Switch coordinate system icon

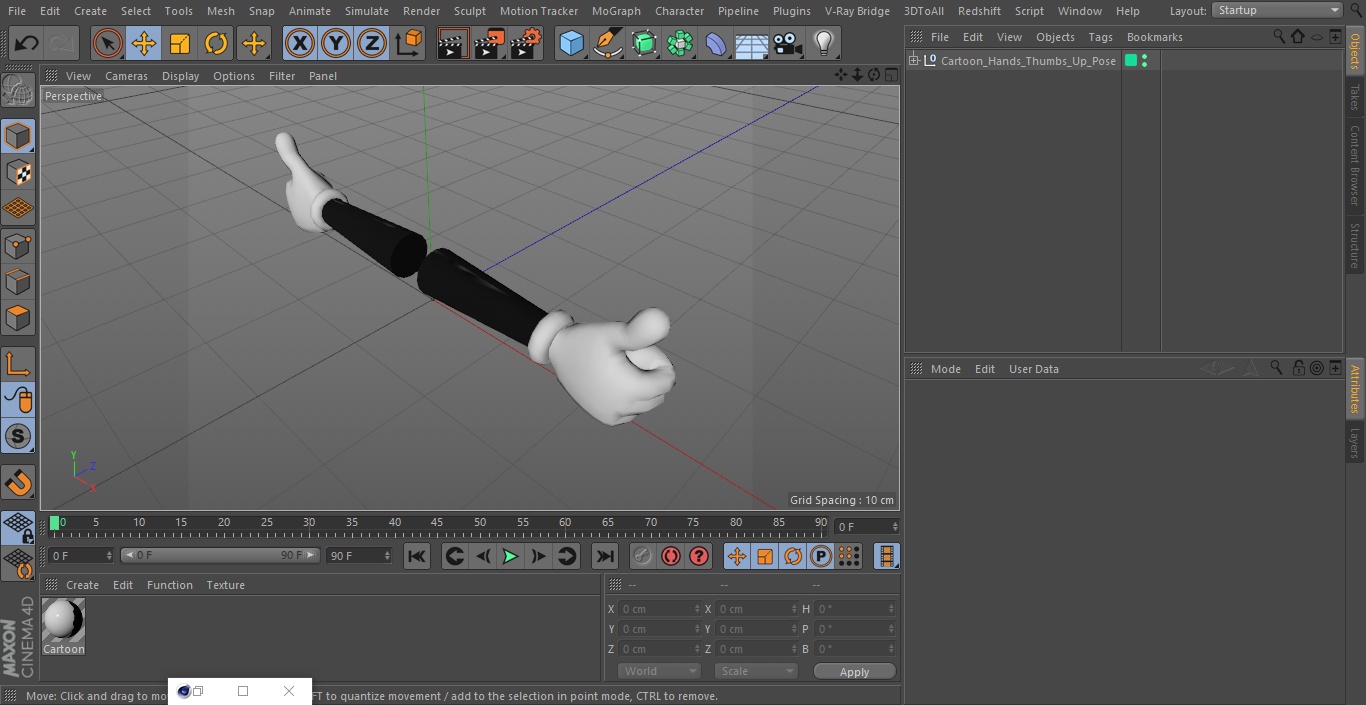pyautogui.click(x=409, y=44)
